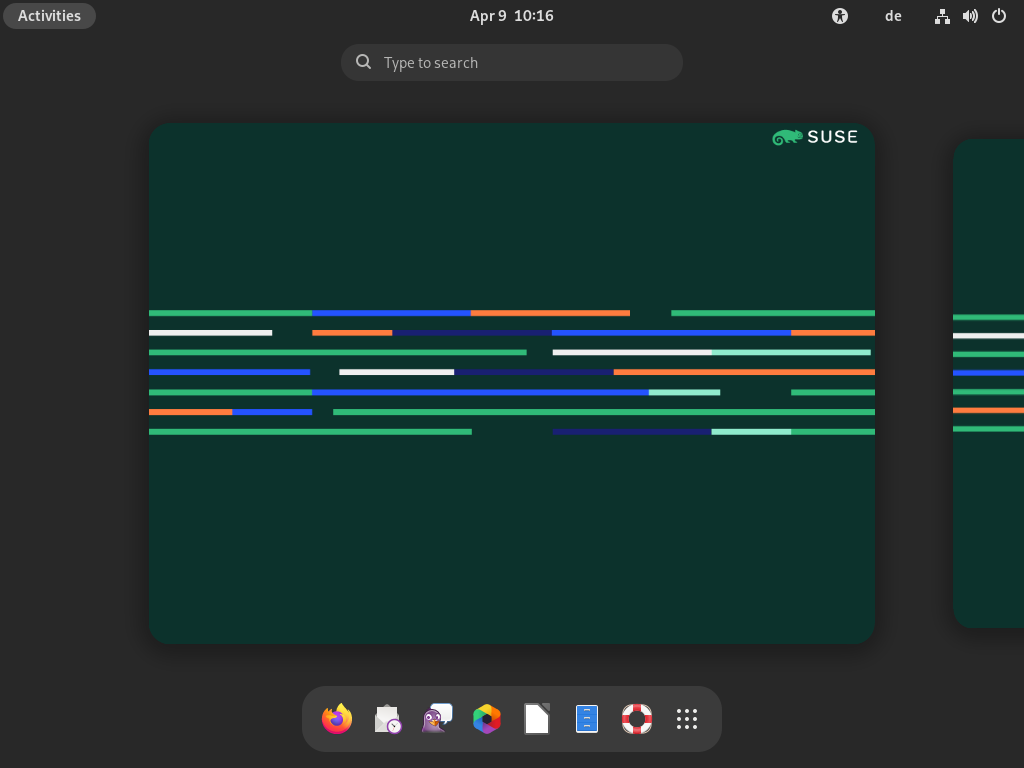1024x768 pixels.
Task: Launch LibreOffice from the dock
Action: [537, 719]
